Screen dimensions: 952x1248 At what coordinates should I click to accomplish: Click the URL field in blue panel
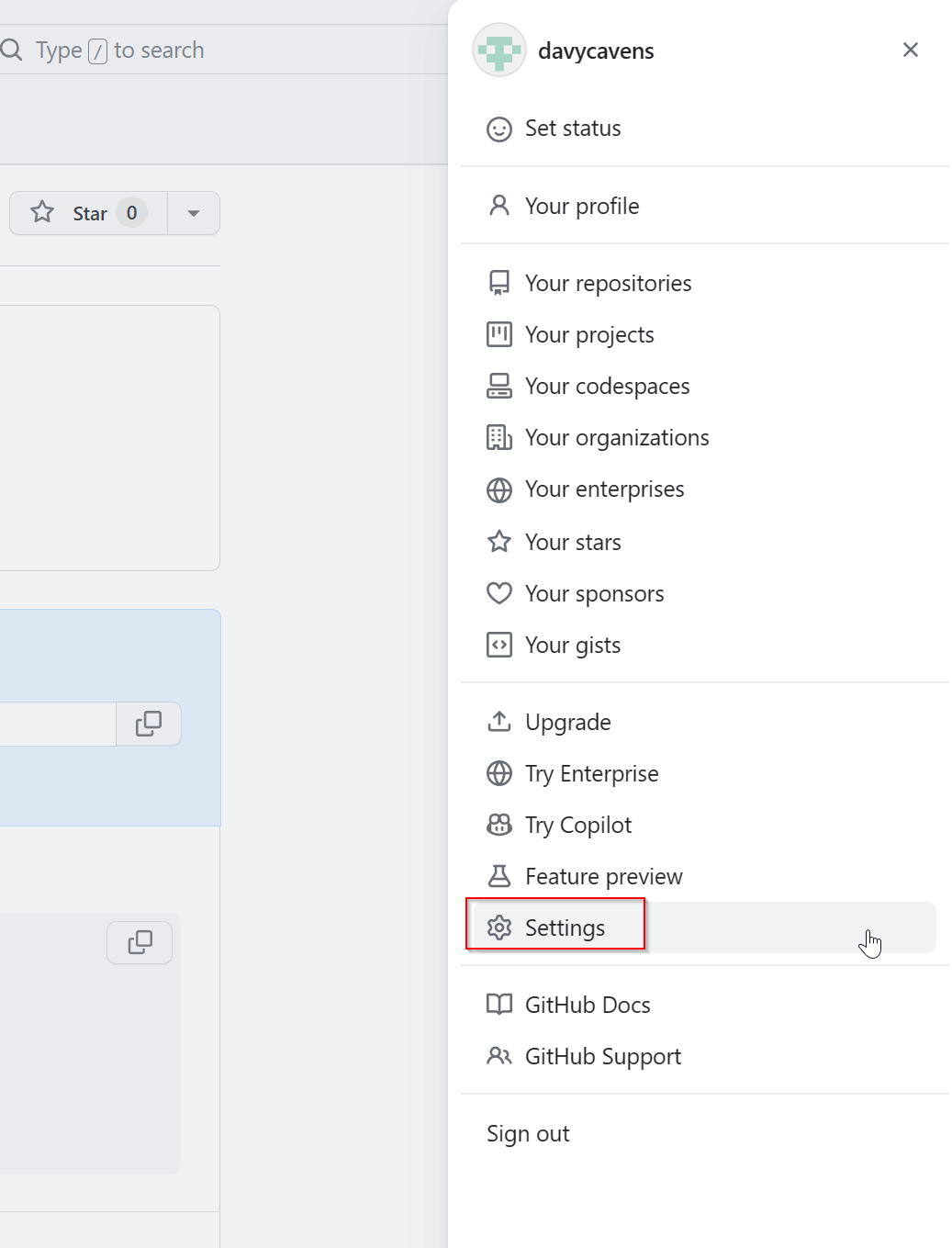coord(58,724)
